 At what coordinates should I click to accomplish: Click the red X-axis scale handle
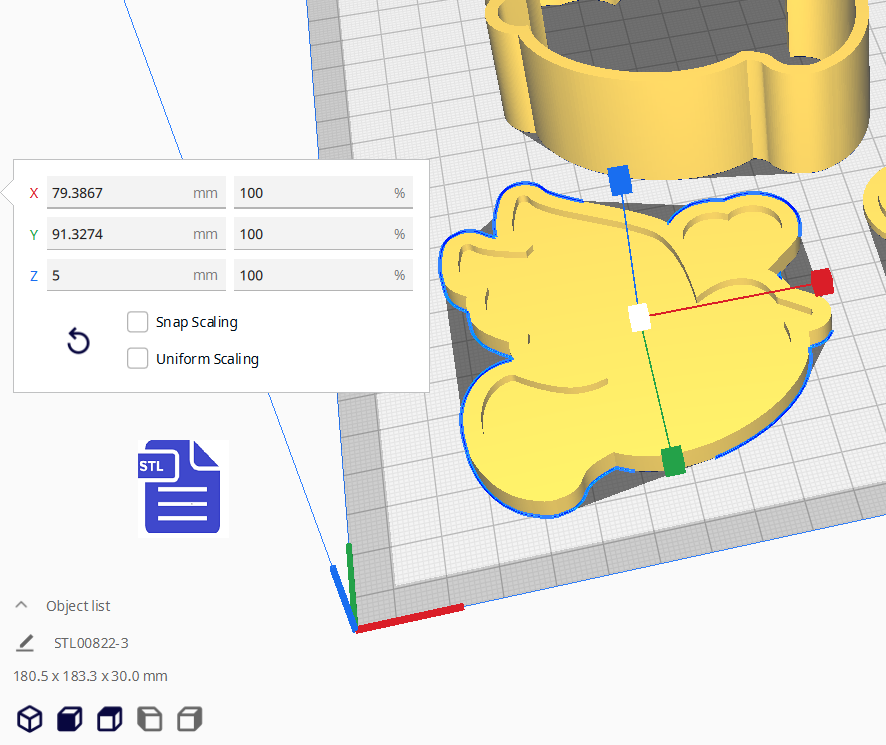click(x=822, y=282)
